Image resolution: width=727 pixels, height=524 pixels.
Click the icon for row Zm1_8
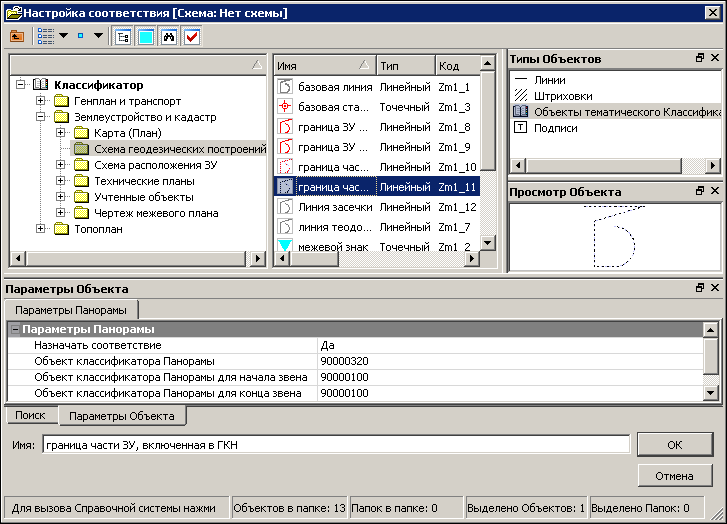point(285,127)
